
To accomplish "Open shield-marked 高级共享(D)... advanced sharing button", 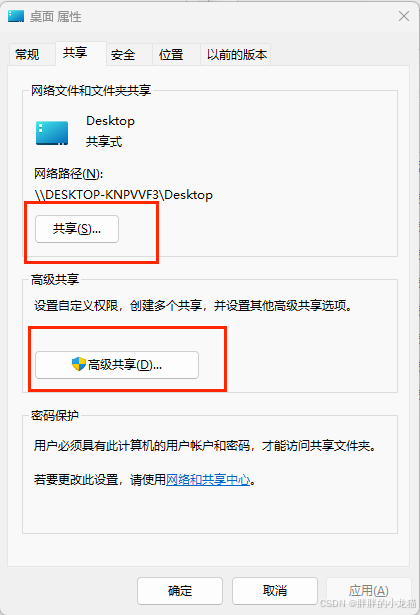I will point(117,365).
